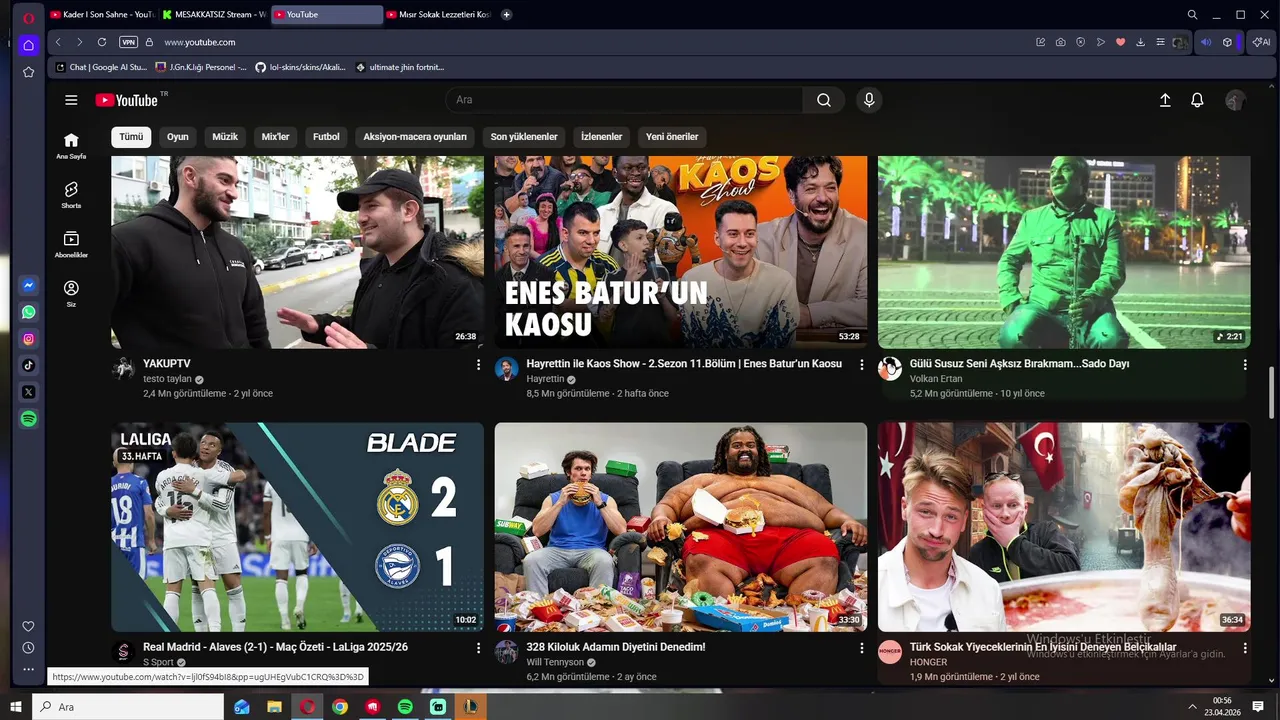Toggle the VPN badge in address bar

[128, 42]
